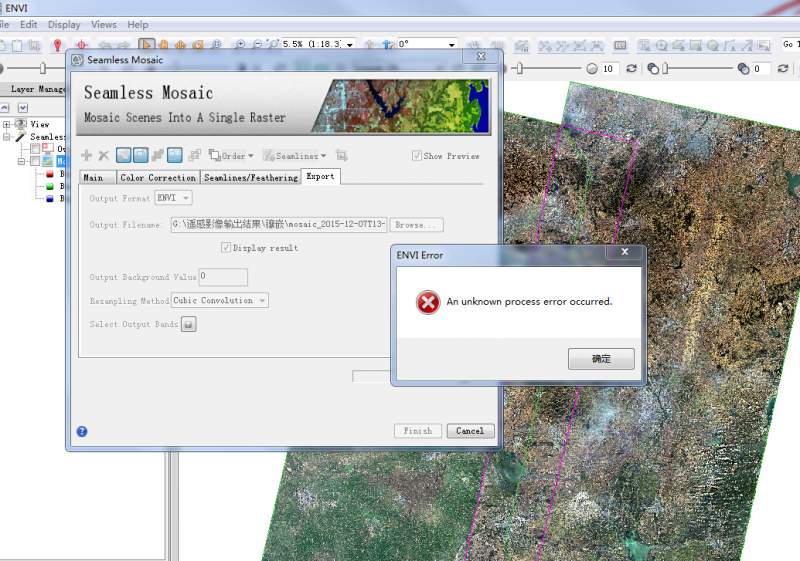
Task: Toggle visibility checkbox of the highlighted mosaic layer
Action: point(35,161)
